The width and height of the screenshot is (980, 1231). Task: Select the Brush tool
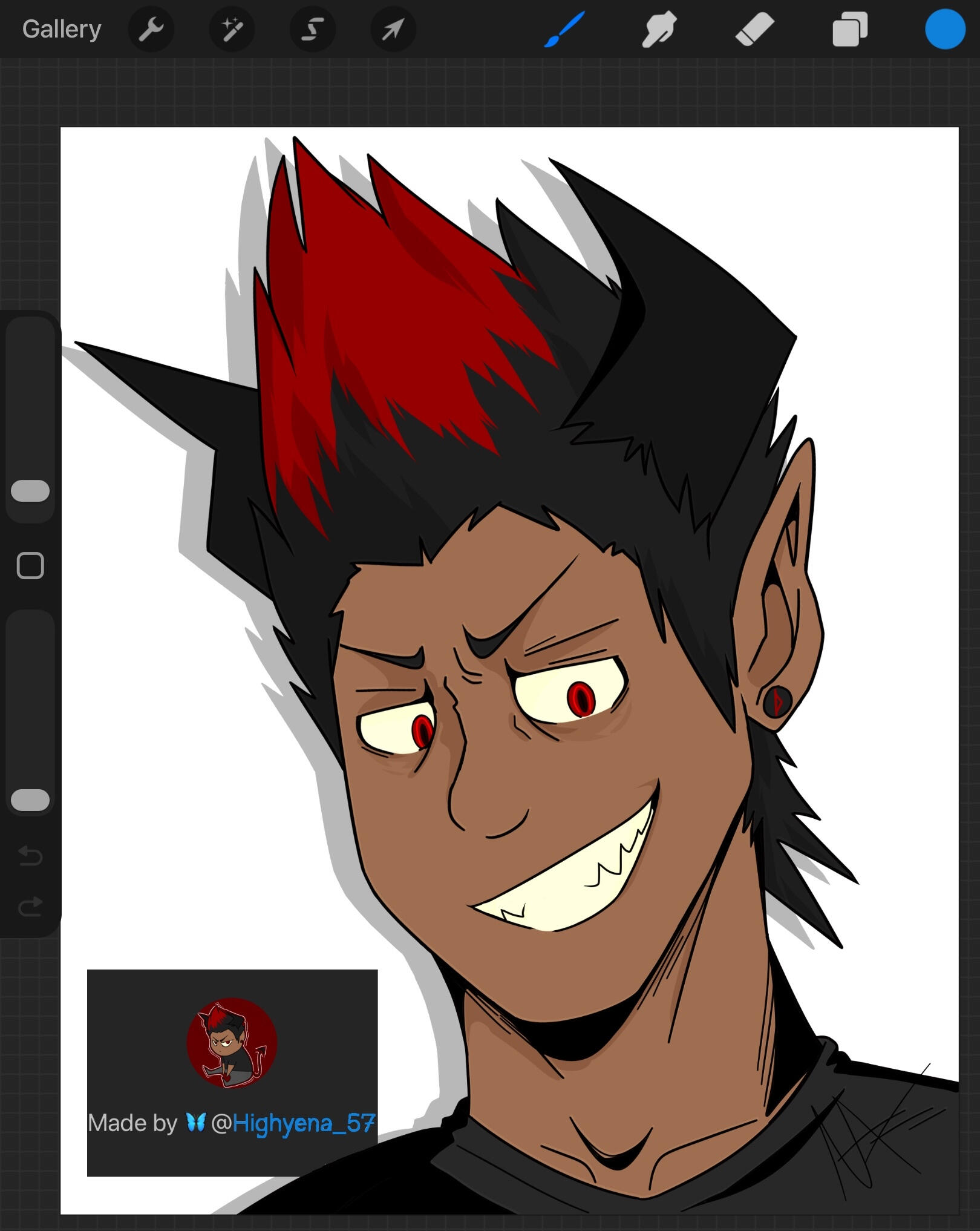click(564, 29)
